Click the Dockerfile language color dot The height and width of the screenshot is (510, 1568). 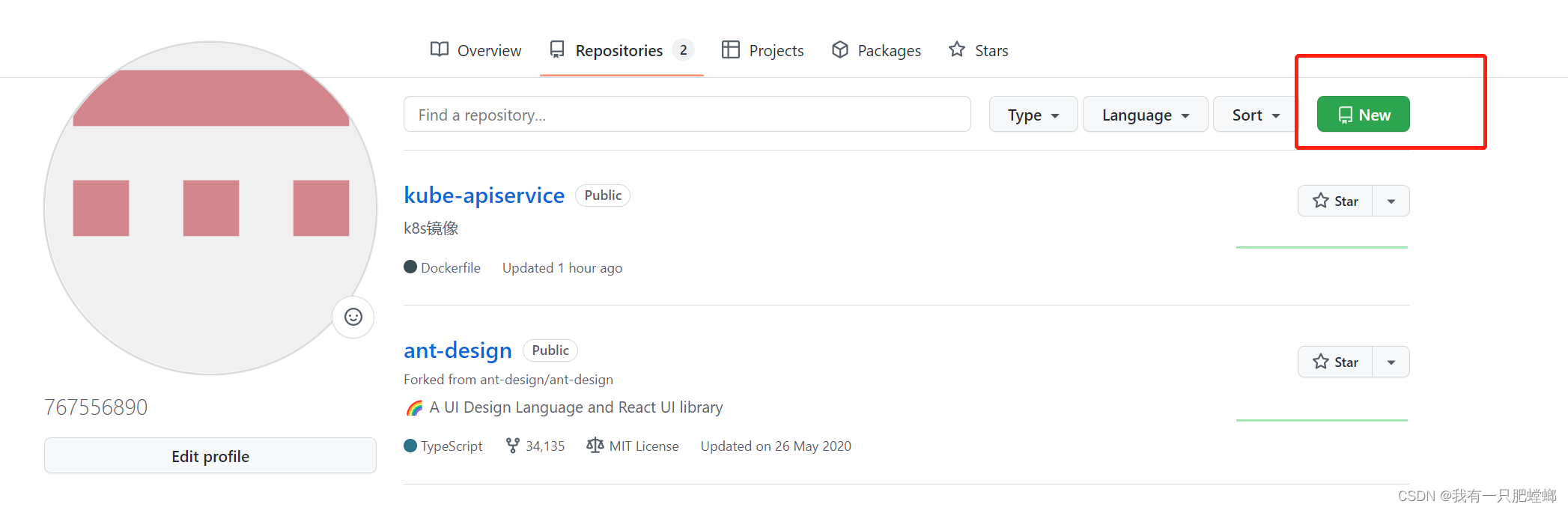tap(410, 267)
